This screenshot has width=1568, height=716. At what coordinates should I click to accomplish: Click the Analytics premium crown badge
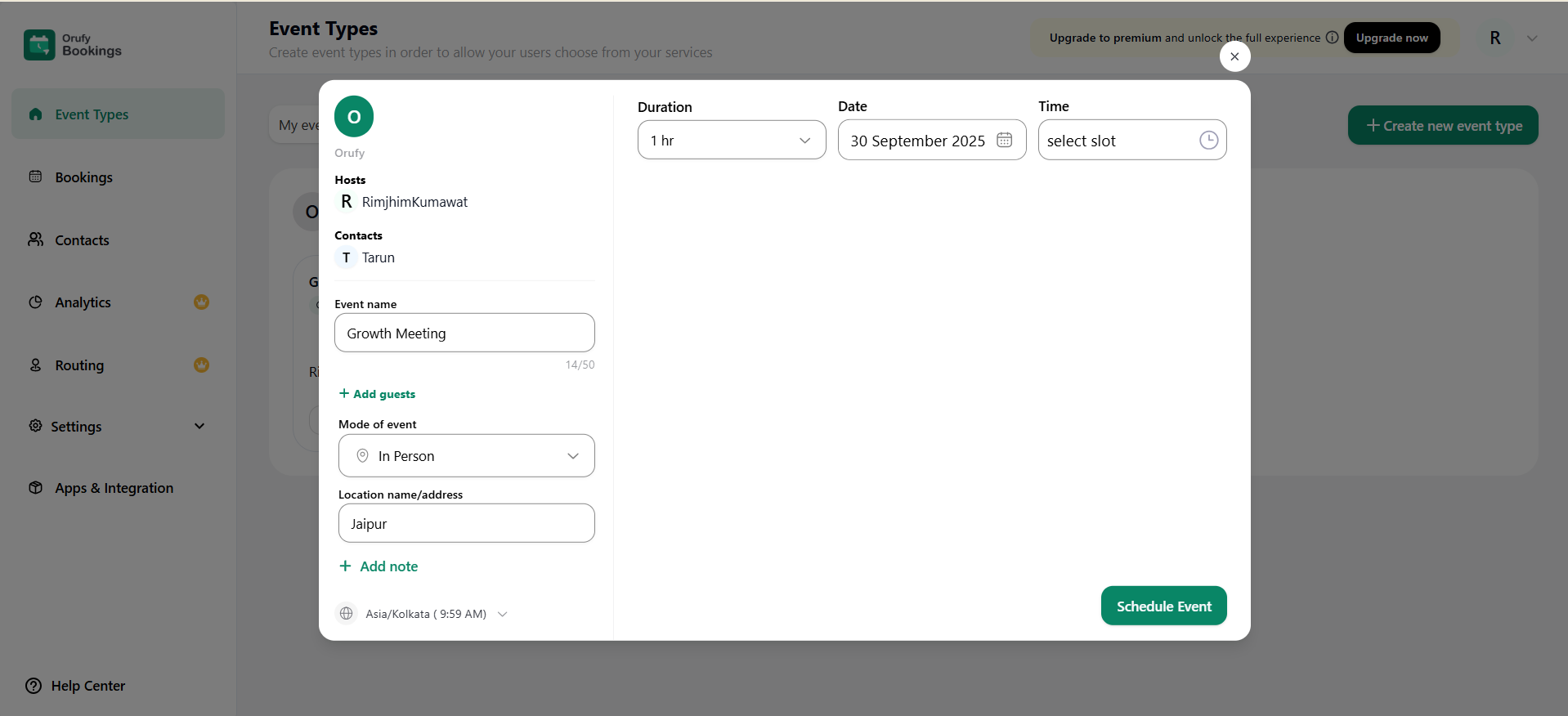[201, 302]
